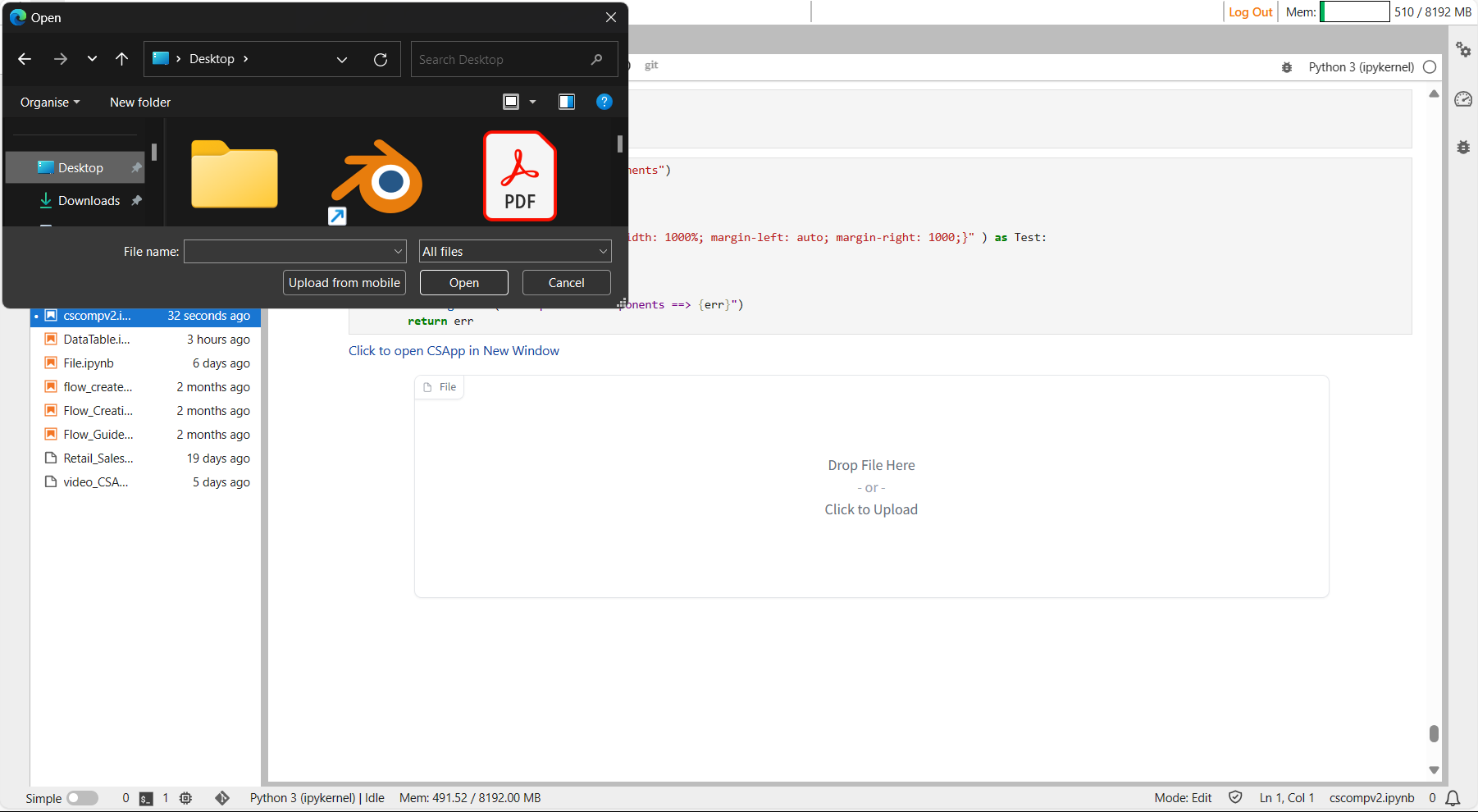Open DataTable notebook in file list
This screenshot has height=812, width=1478.
(146, 340)
